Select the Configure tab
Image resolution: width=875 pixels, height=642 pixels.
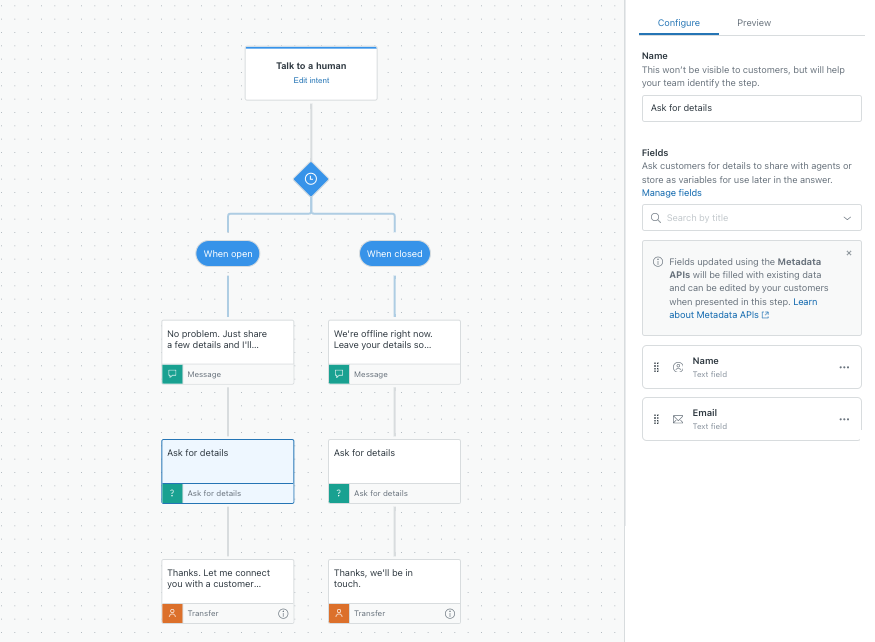678,23
